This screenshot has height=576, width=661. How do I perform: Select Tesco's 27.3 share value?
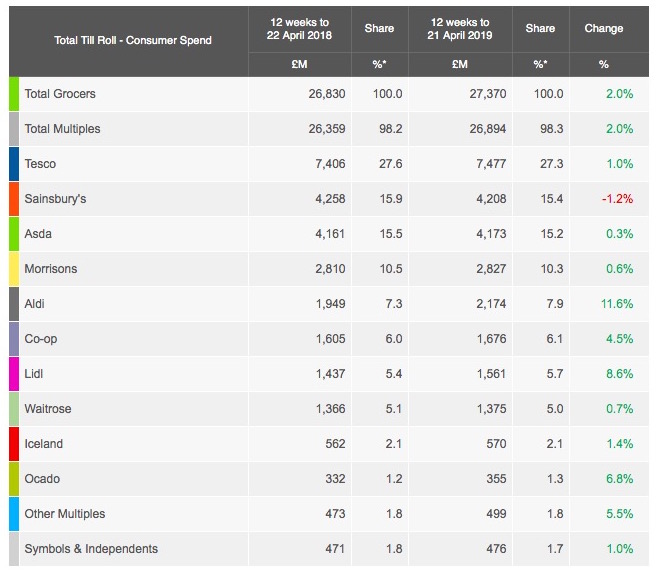[551, 164]
